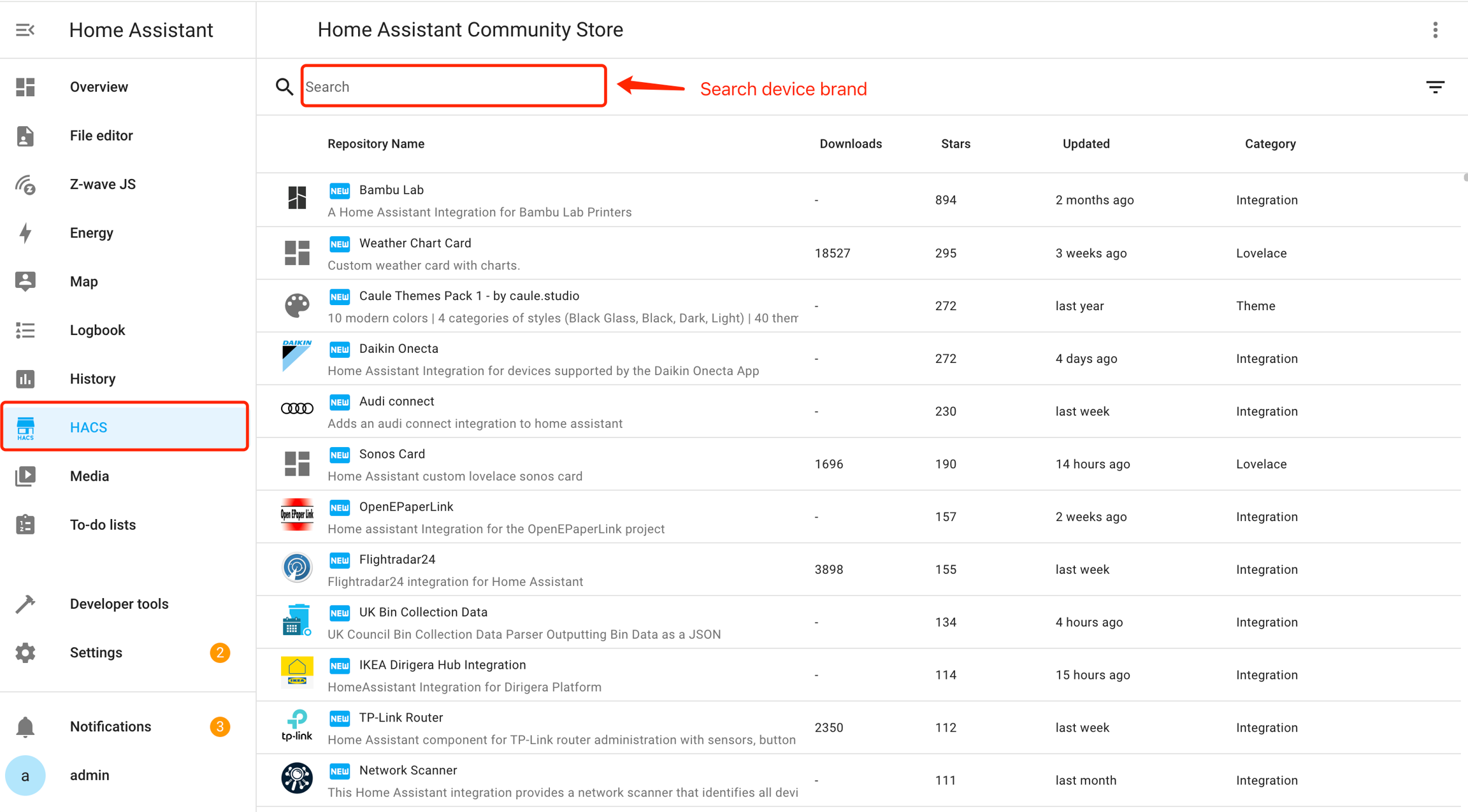Click the IKEA Dirigera Hub icon

pos(296,672)
